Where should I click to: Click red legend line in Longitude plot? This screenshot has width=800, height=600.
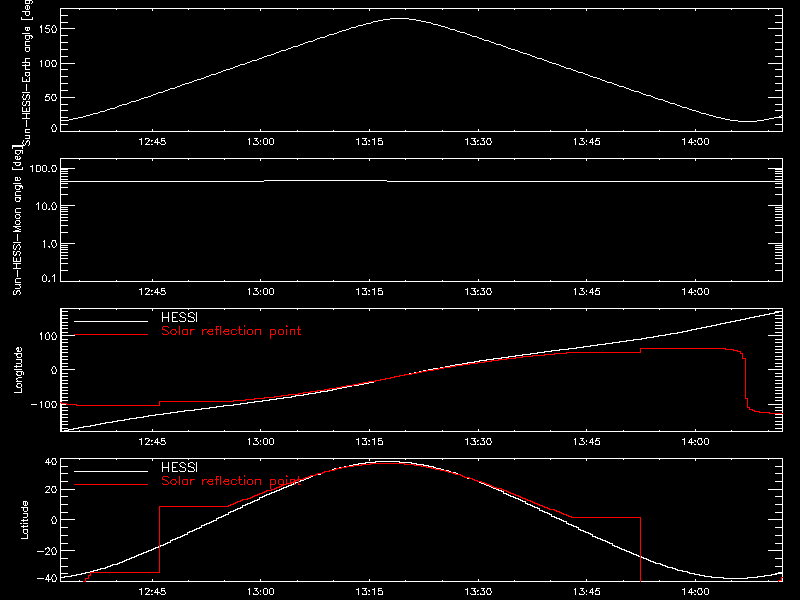111,335
